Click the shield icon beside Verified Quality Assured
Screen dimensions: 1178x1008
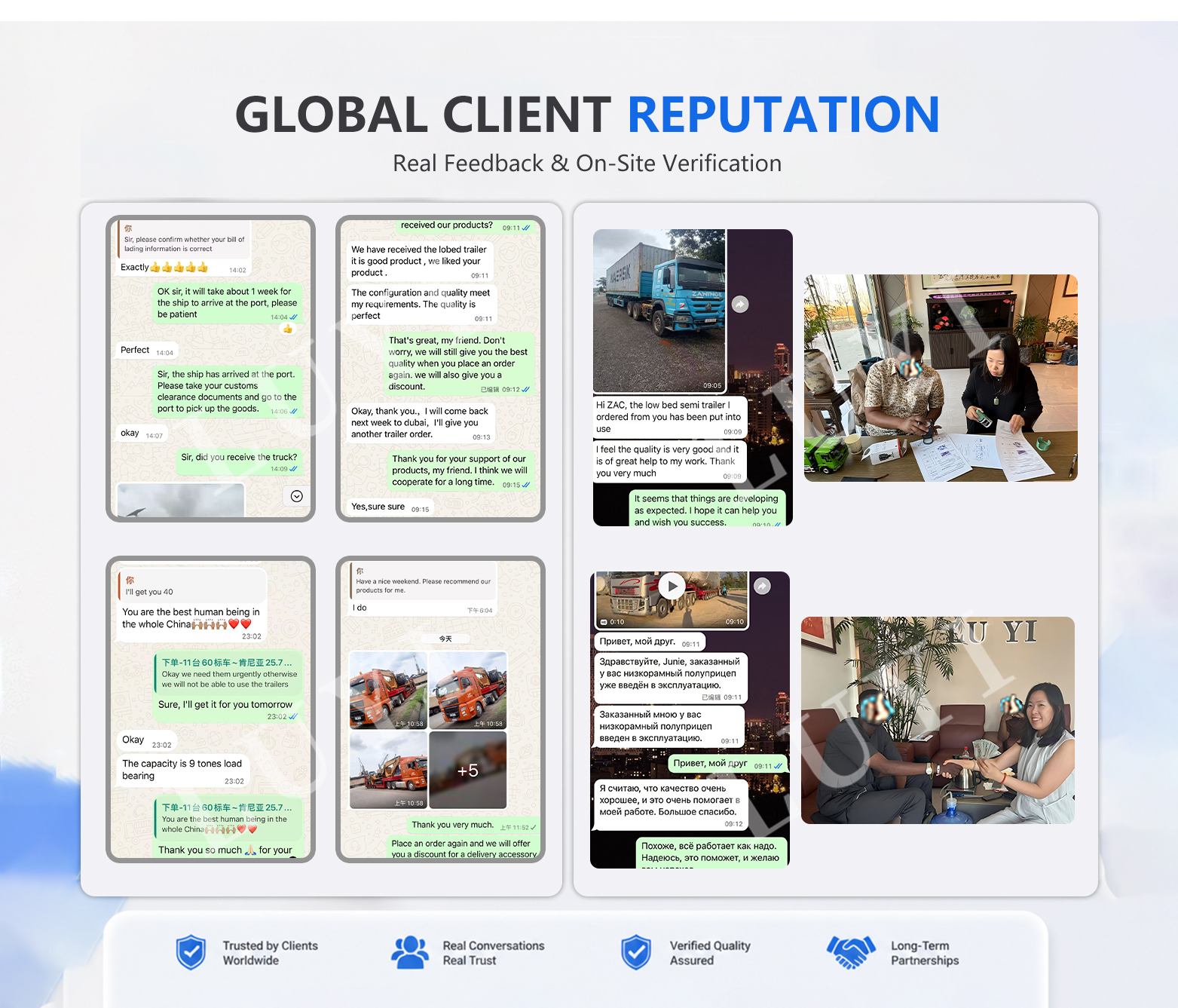(x=636, y=952)
